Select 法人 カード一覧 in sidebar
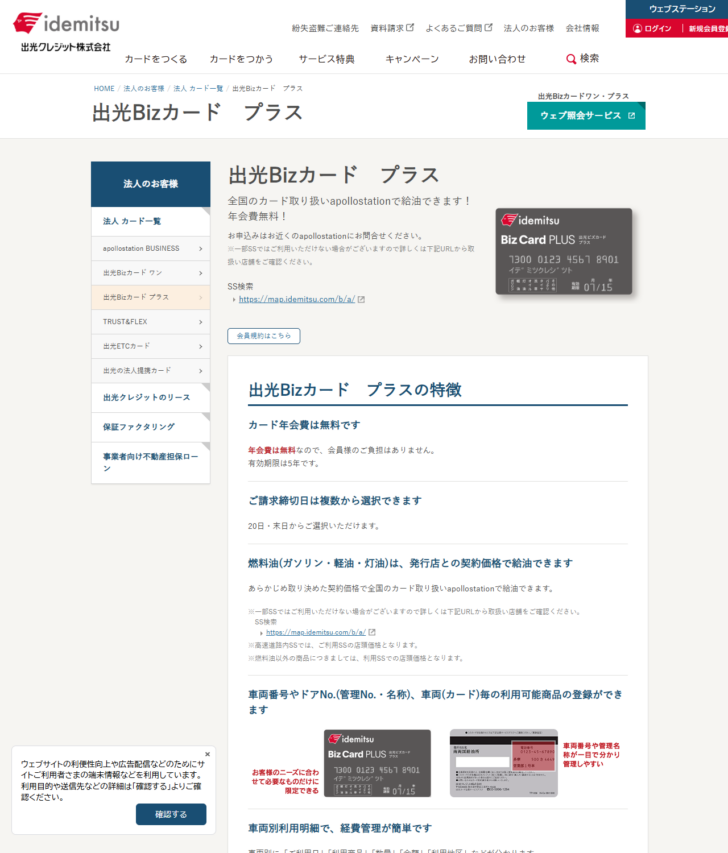This screenshot has height=853, width=728. click(151, 221)
